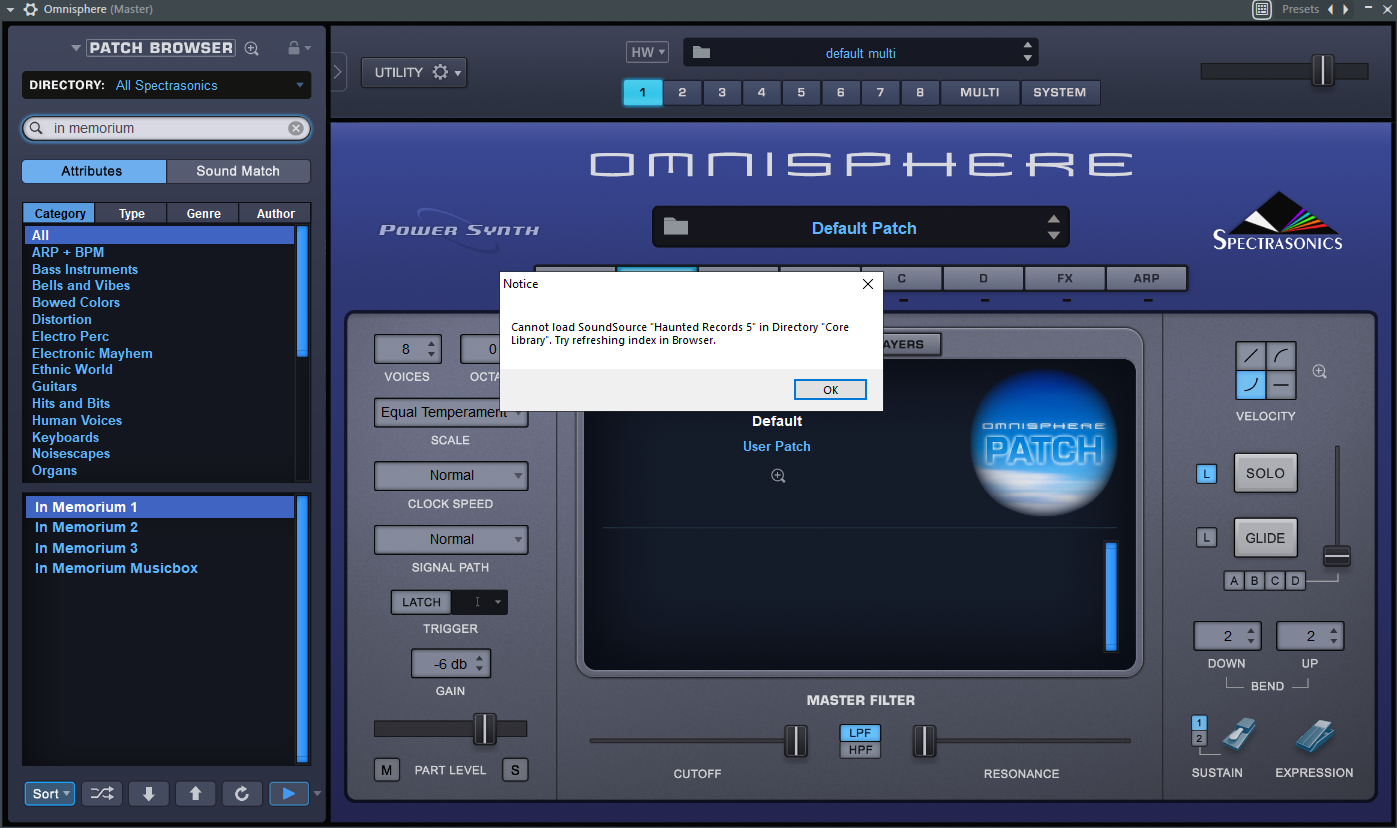
Task: Open the UTILITY menu dropdown
Action: click(x=414, y=72)
